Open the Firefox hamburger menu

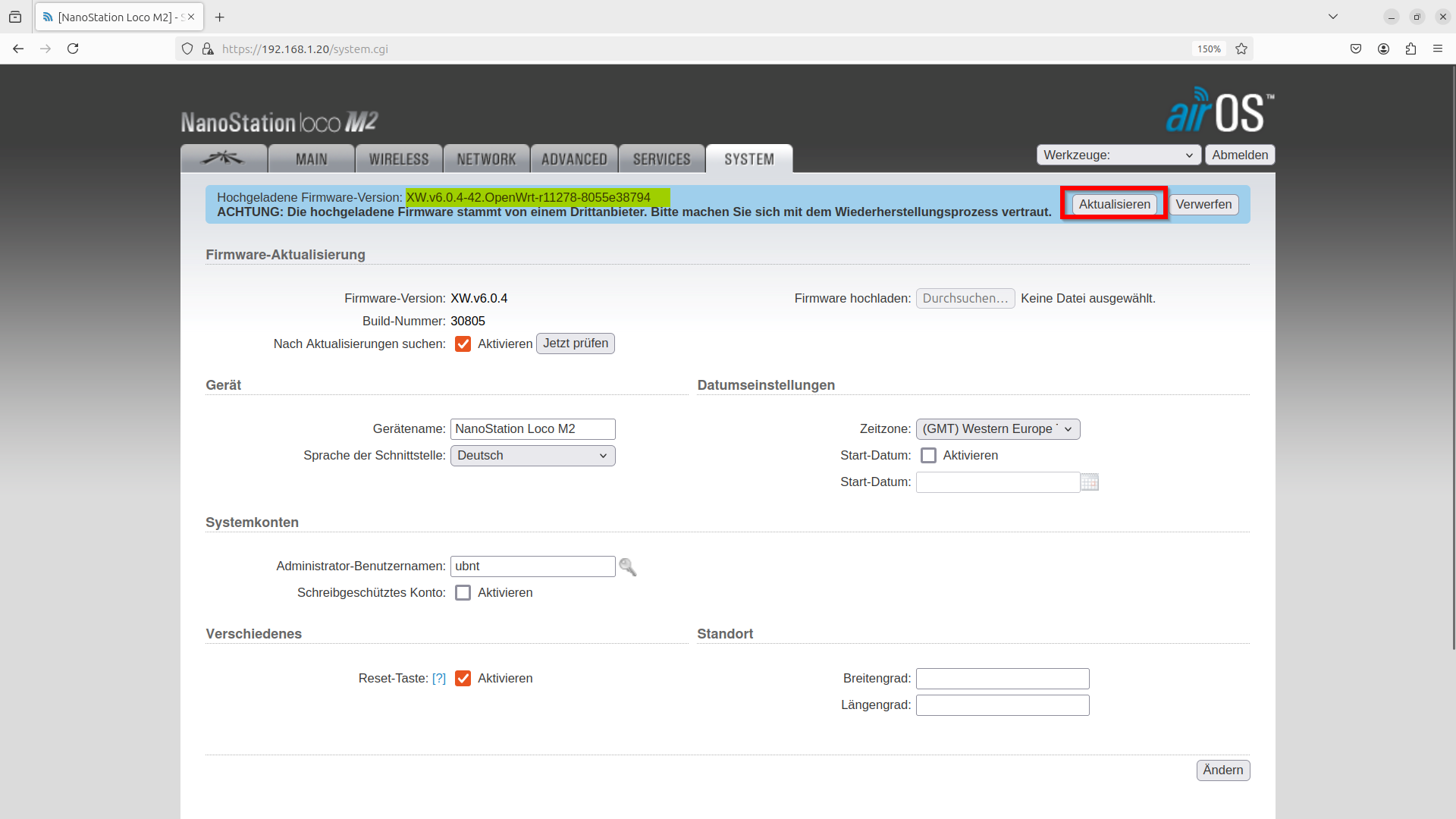1438,49
